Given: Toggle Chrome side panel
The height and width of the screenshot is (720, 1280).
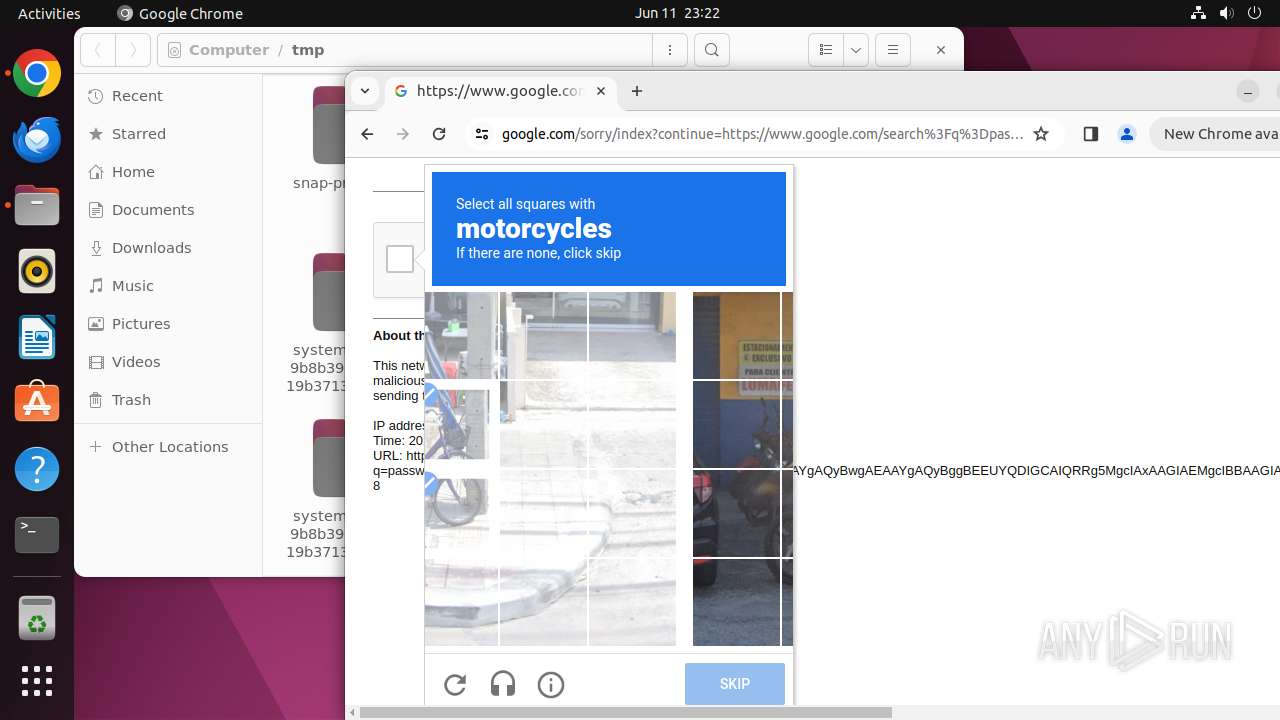Looking at the screenshot, I should click(x=1091, y=134).
